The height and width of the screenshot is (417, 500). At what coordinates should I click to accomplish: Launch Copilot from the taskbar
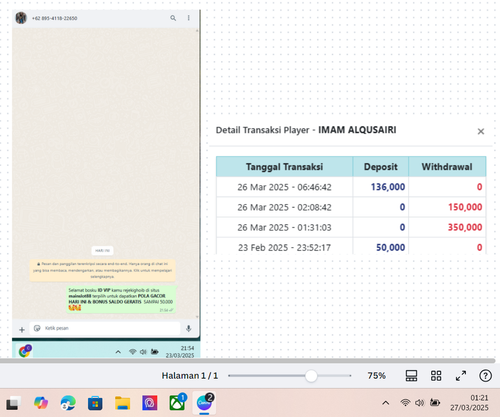tap(41, 403)
